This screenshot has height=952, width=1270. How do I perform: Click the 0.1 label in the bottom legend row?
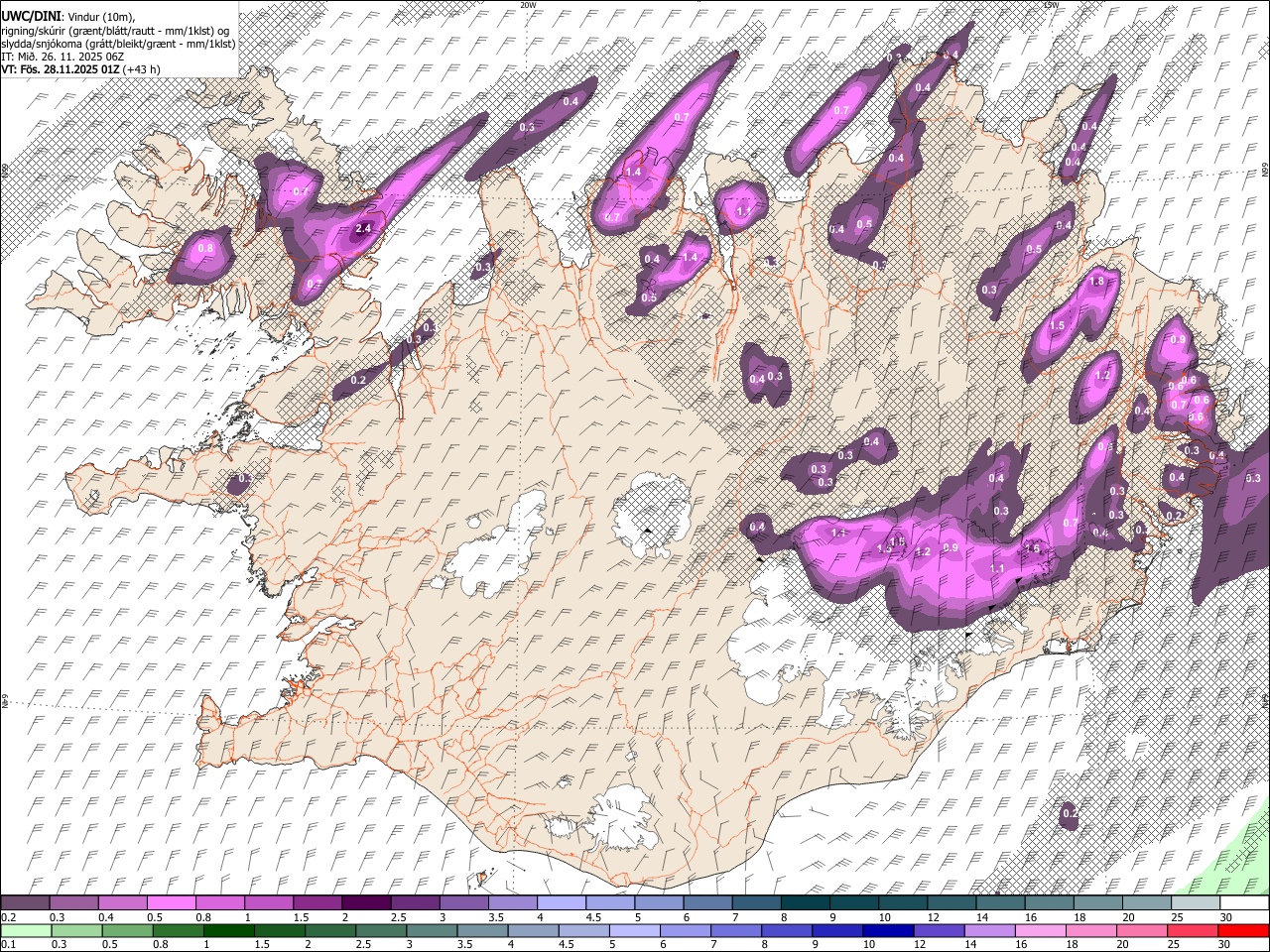[x=8, y=944]
